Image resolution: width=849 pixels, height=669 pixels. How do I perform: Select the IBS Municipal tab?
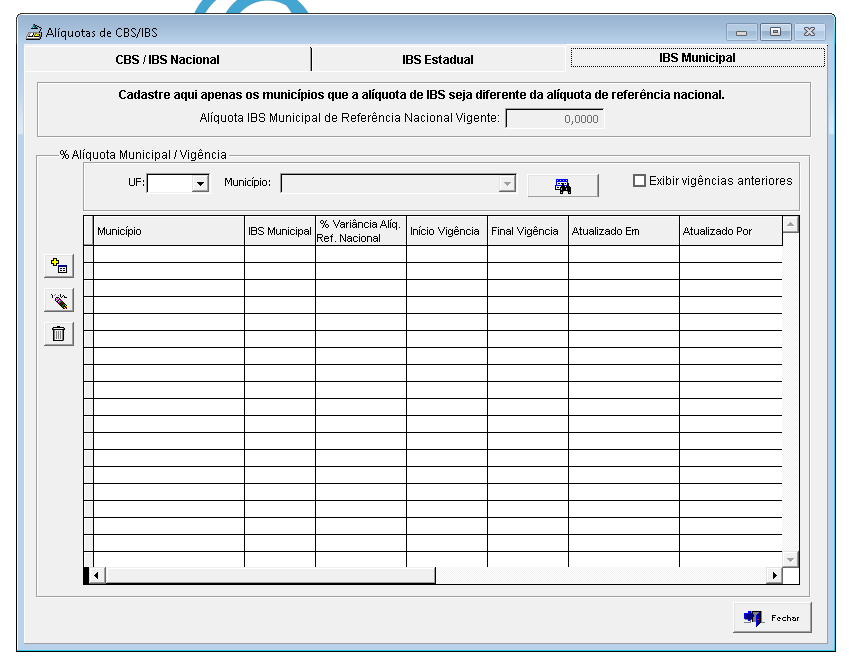[x=697, y=58]
